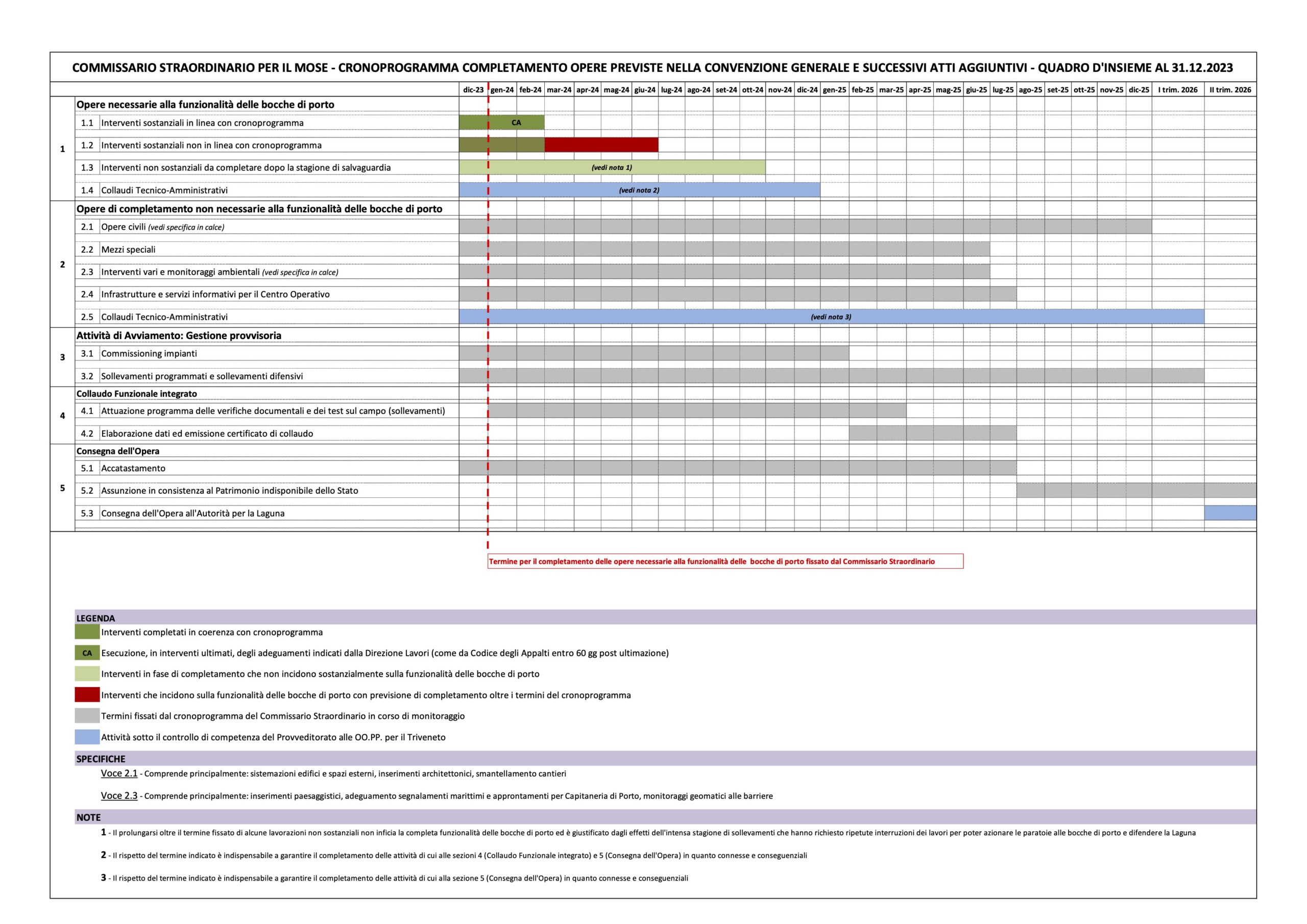
Task: Click 'Interventi sostanziali non in linea con cronoprogramma'
Action: 211,145
